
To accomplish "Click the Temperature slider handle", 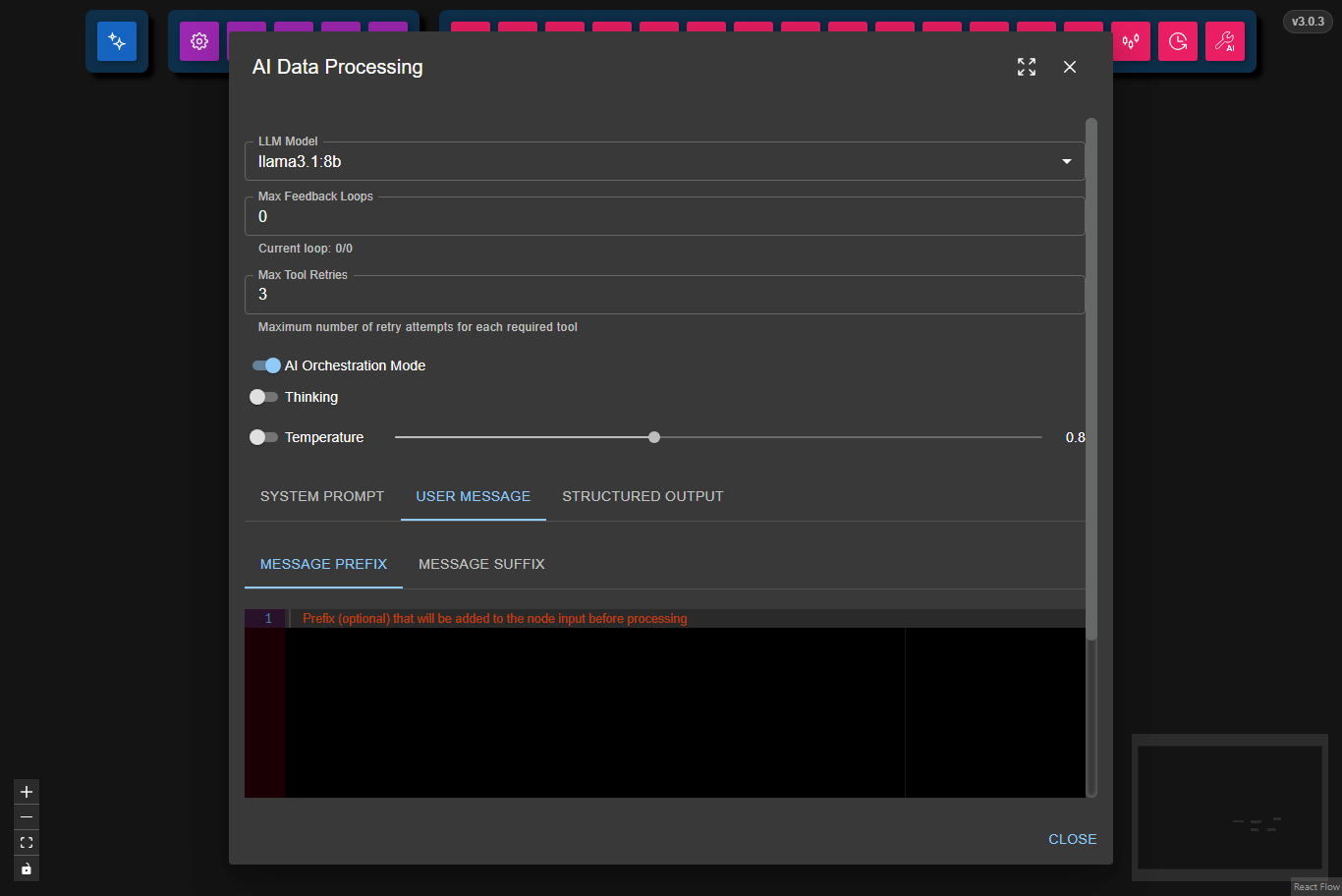I will pyautogui.click(x=654, y=437).
